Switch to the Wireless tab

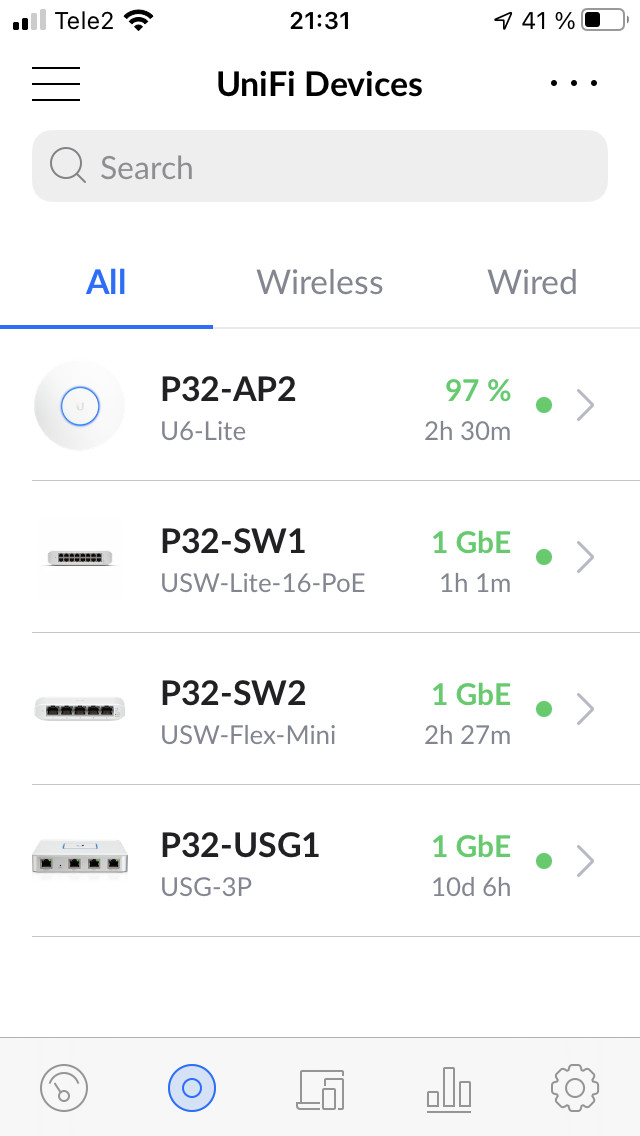(320, 282)
